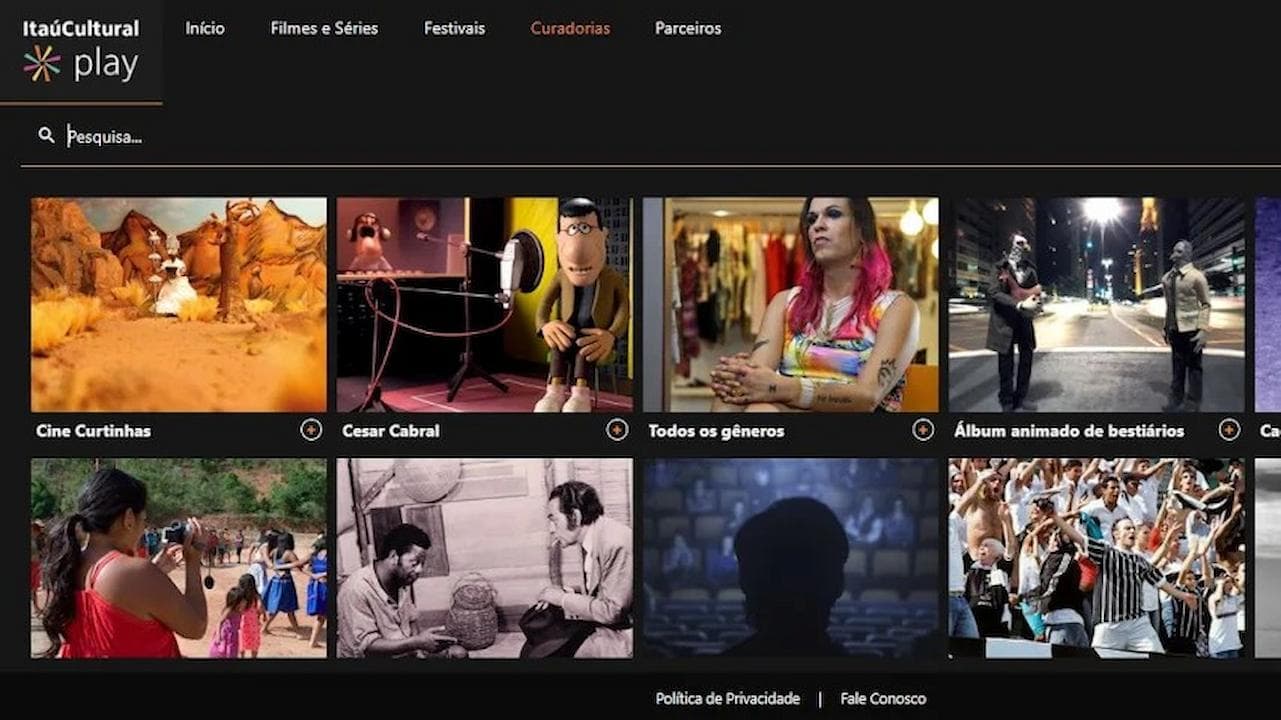This screenshot has width=1281, height=720.
Task: Open the Festivais section
Action: pyautogui.click(x=454, y=28)
